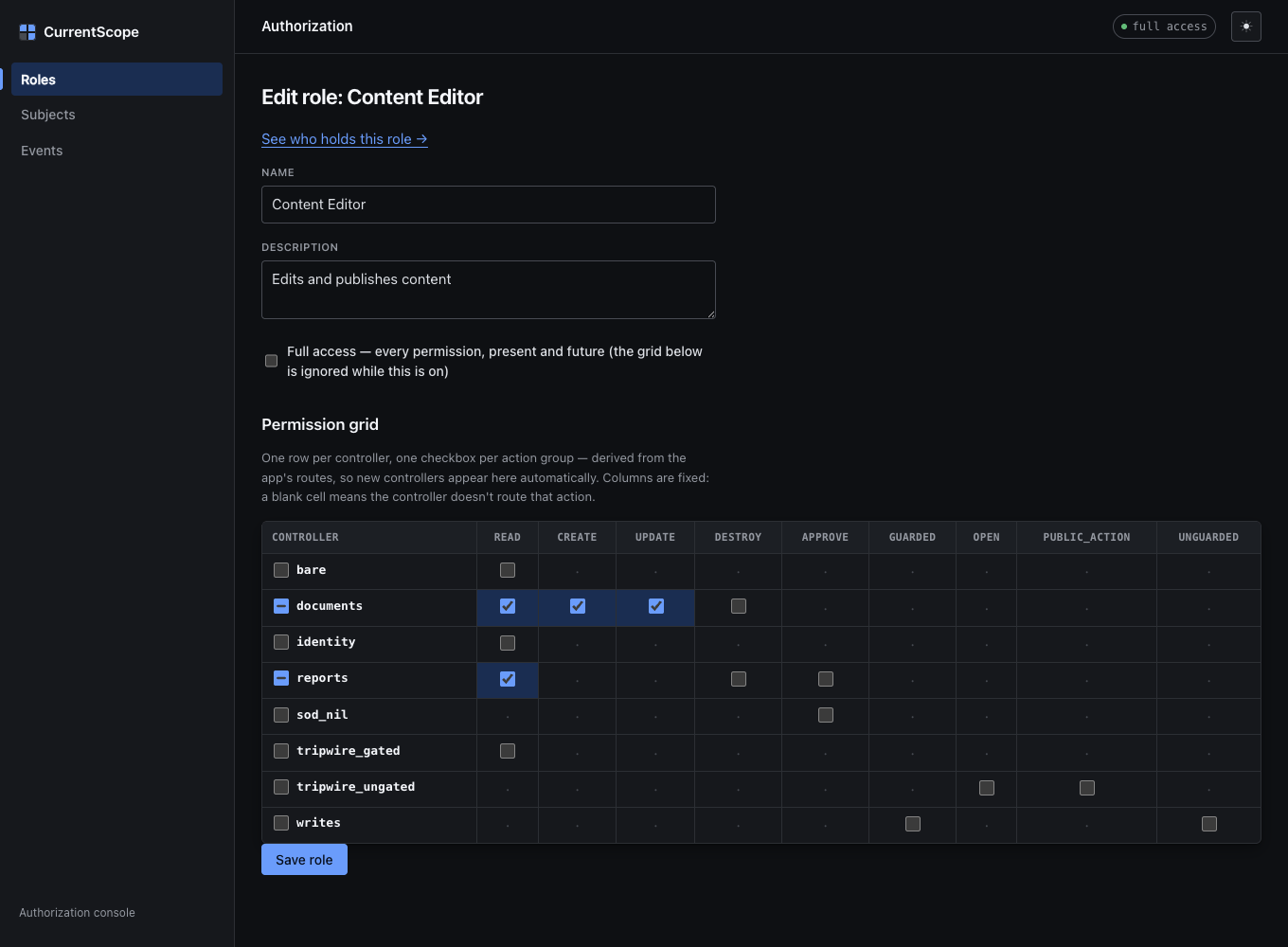
Task: Check the bare read permission
Action: click(508, 570)
